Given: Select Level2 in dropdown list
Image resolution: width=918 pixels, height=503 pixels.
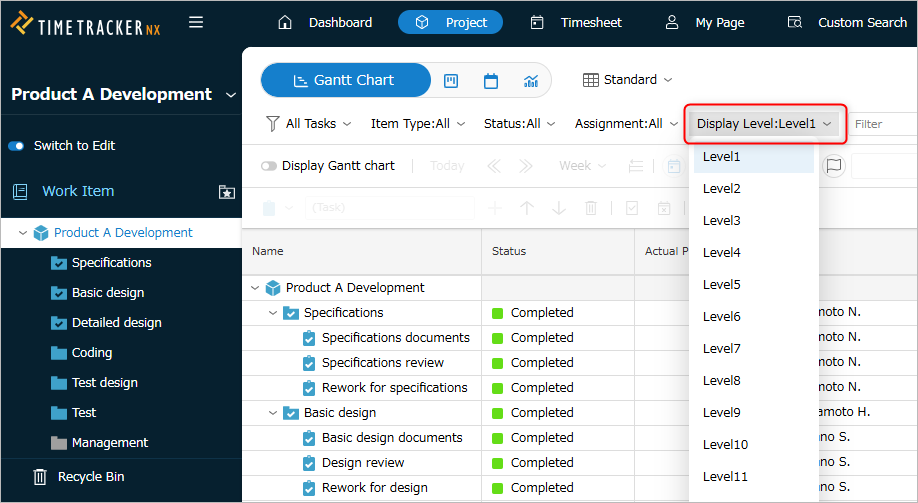Looking at the screenshot, I should [x=754, y=189].
